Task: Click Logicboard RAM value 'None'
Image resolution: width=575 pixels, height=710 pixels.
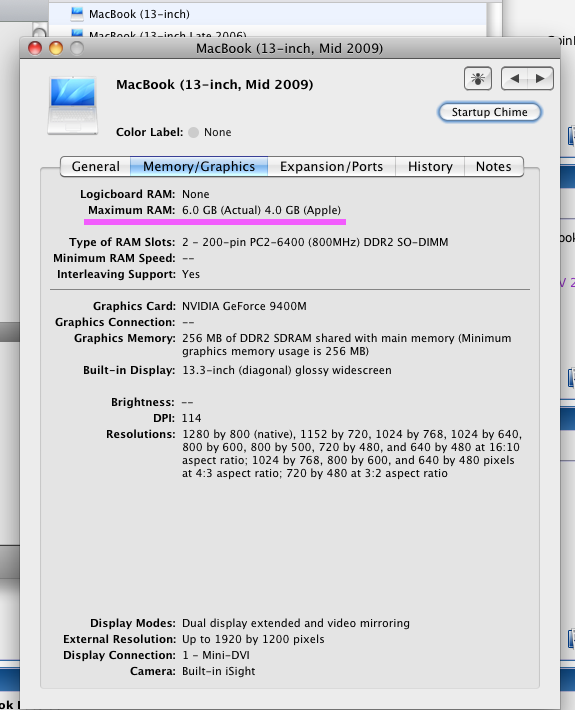Action: click(x=196, y=194)
